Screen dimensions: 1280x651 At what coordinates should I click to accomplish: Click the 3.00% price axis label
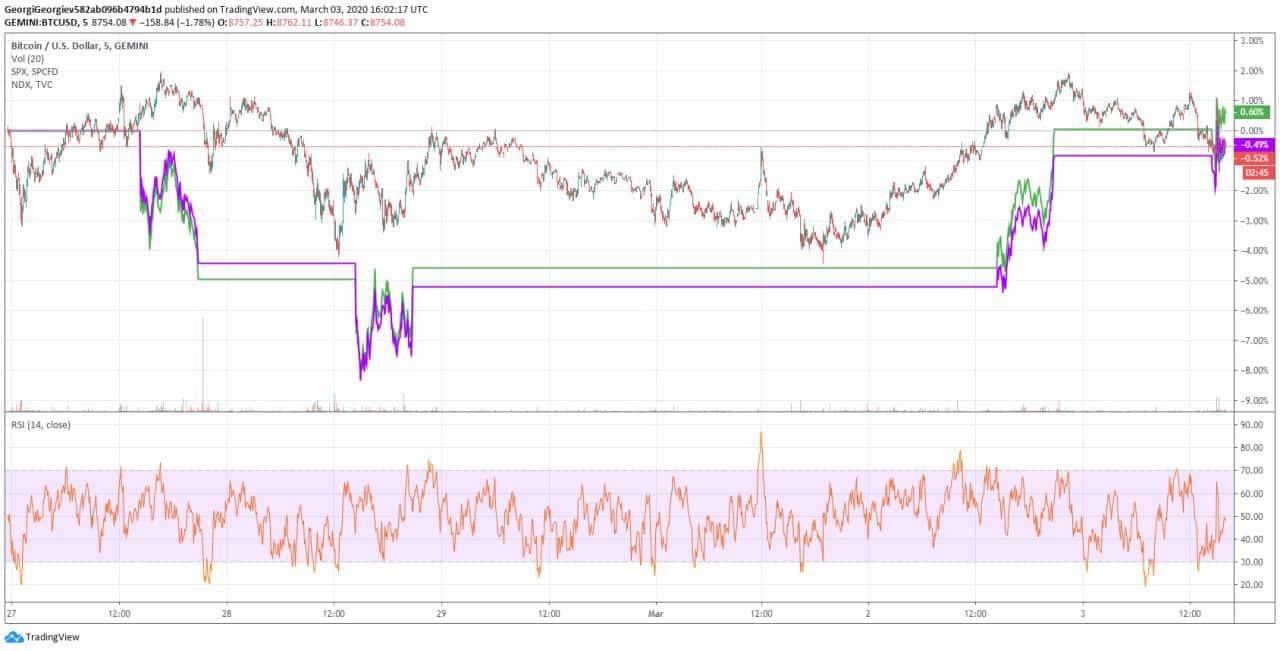coord(1252,41)
